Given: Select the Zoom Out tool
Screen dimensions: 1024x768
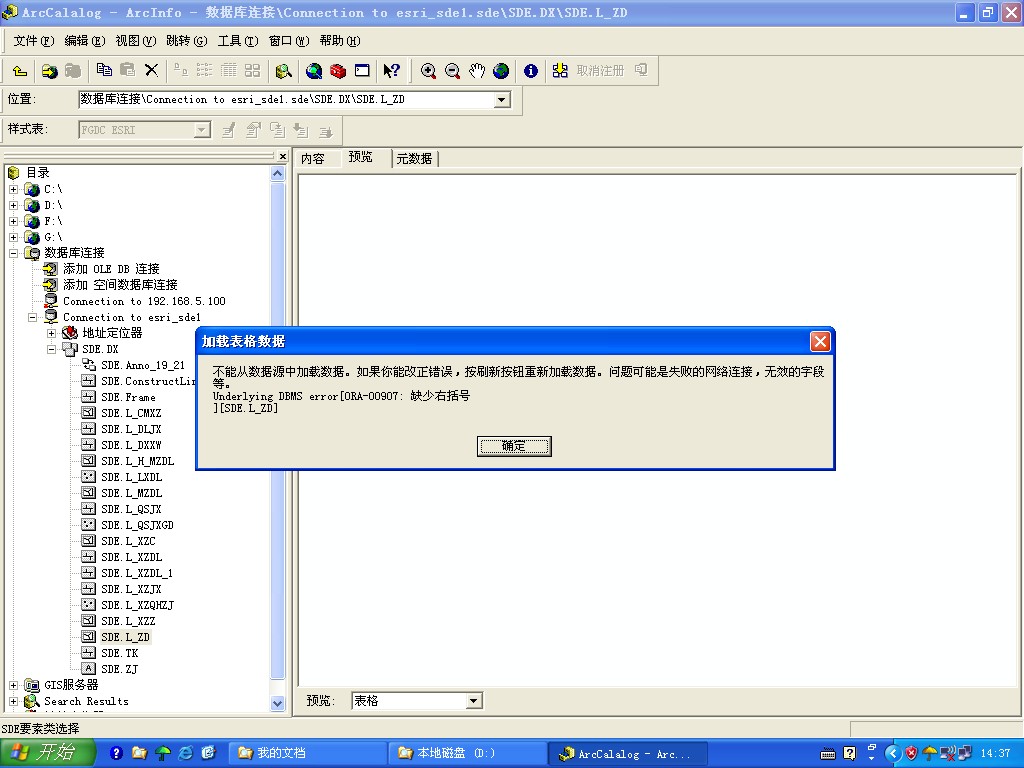Looking at the screenshot, I should tap(452, 71).
